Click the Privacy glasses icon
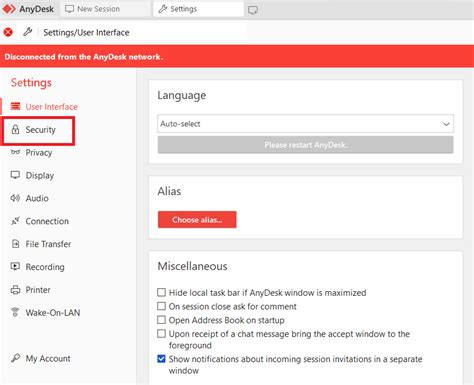Image resolution: width=474 pixels, height=385 pixels. click(15, 152)
